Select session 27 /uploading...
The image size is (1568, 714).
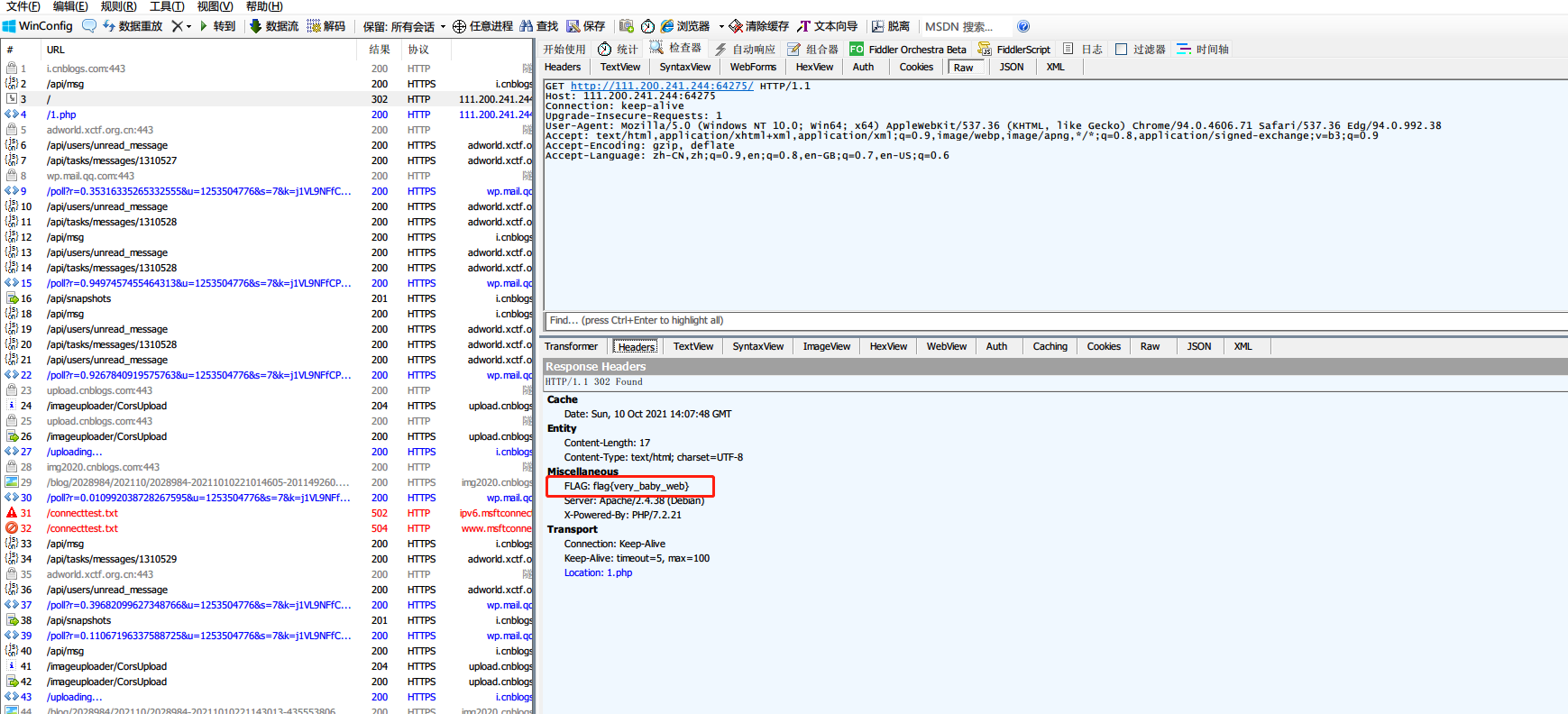point(268,452)
